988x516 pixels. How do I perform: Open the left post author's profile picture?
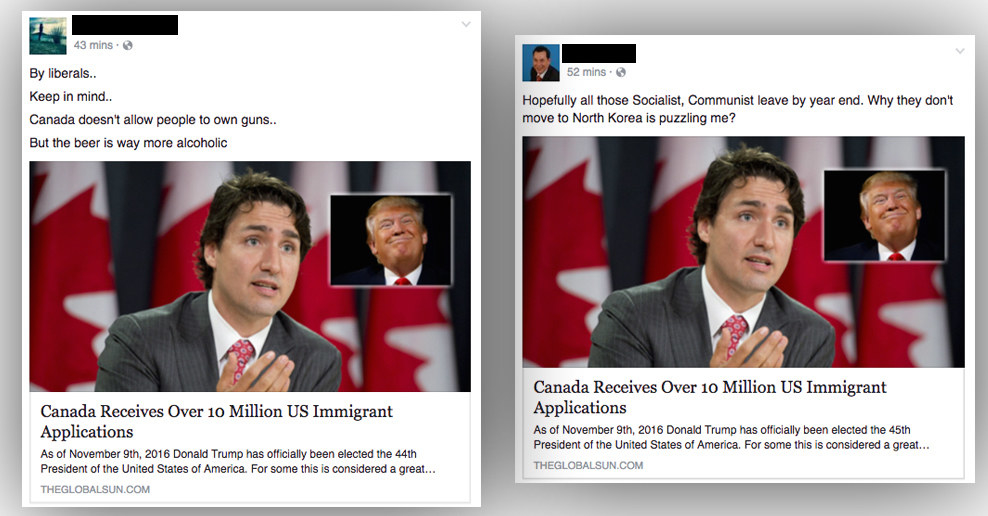(x=48, y=36)
